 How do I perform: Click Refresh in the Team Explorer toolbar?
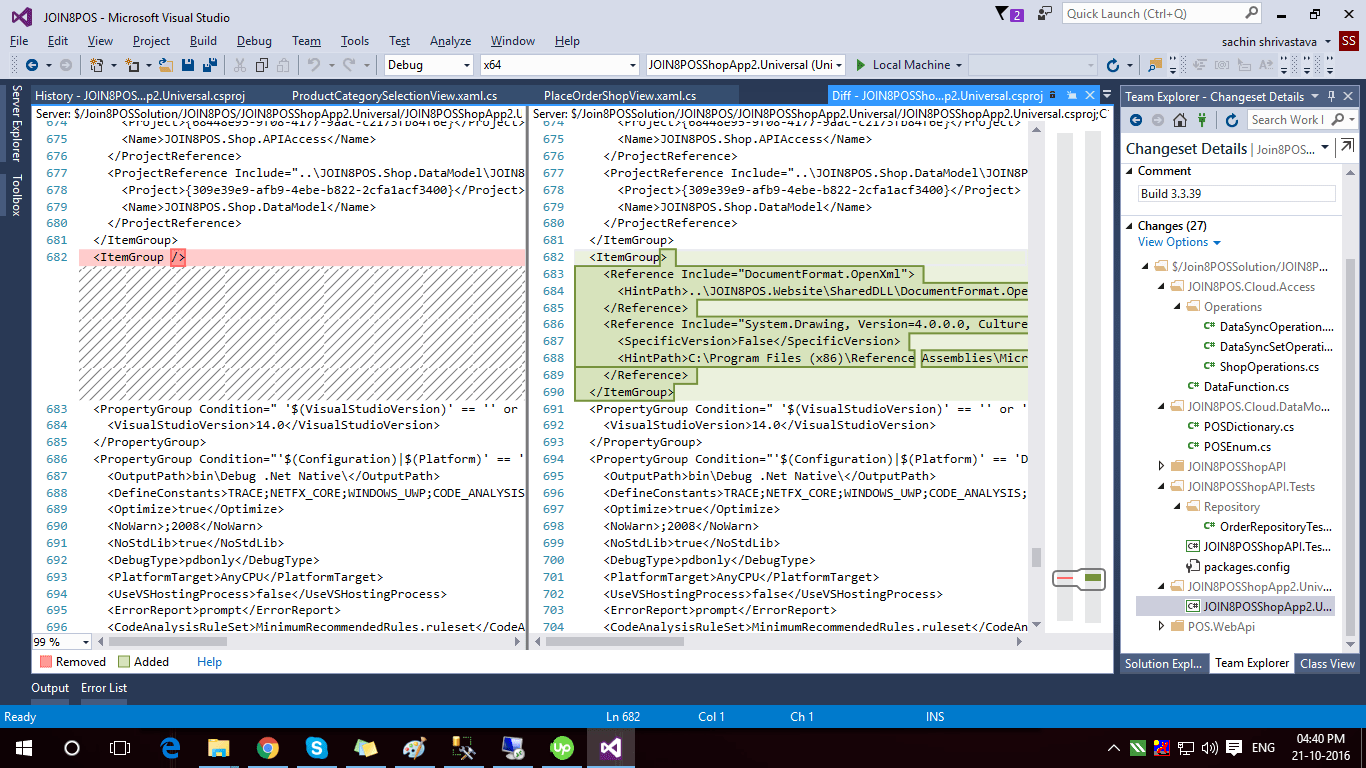(1231, 120)
